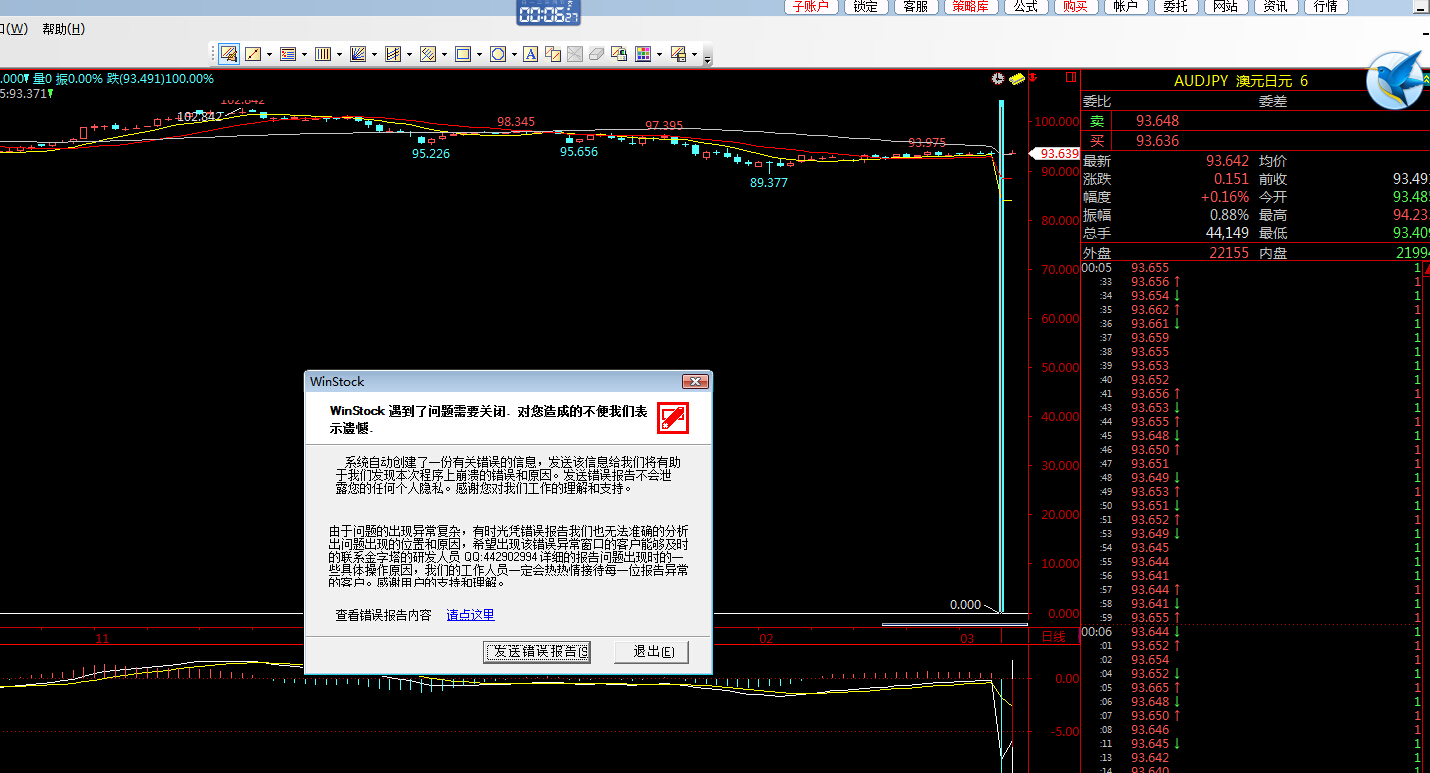Click the blue bird logo
The image size is (1430, 773).
1396,80
